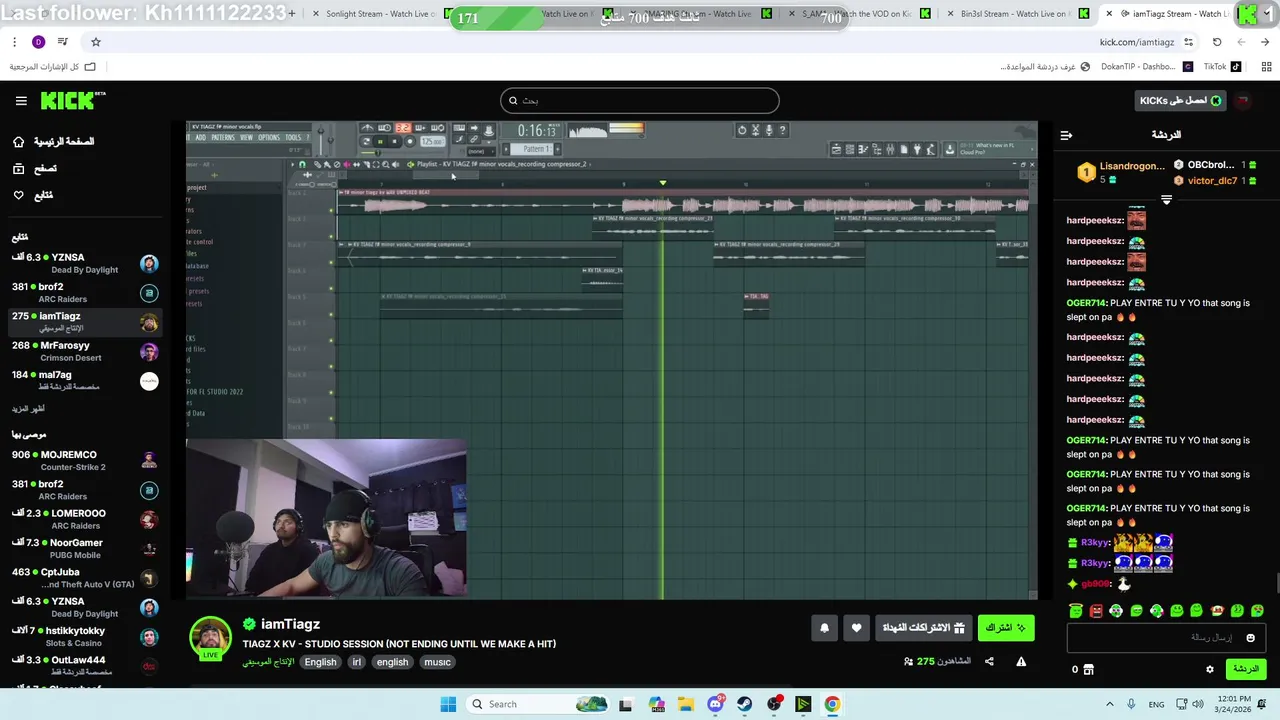Open OutLaw444 channel in sidebar
Image resolution: width=1280 pixels, height=720 pixels.
pyautogui.click(x=85, y=666)
